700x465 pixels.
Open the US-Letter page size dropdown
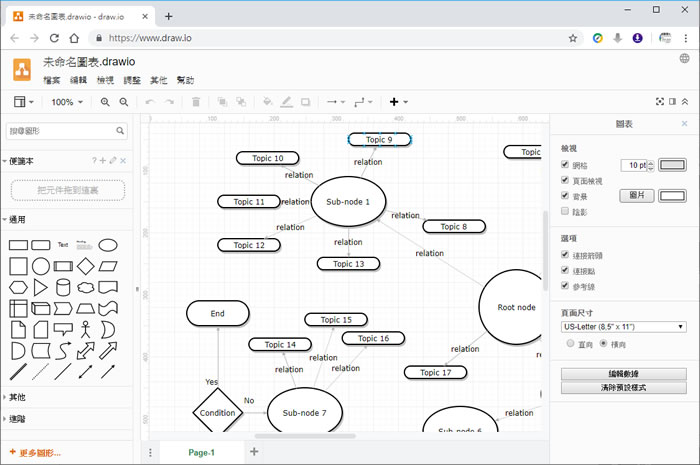pyautogui.click(x=623, y=326)
